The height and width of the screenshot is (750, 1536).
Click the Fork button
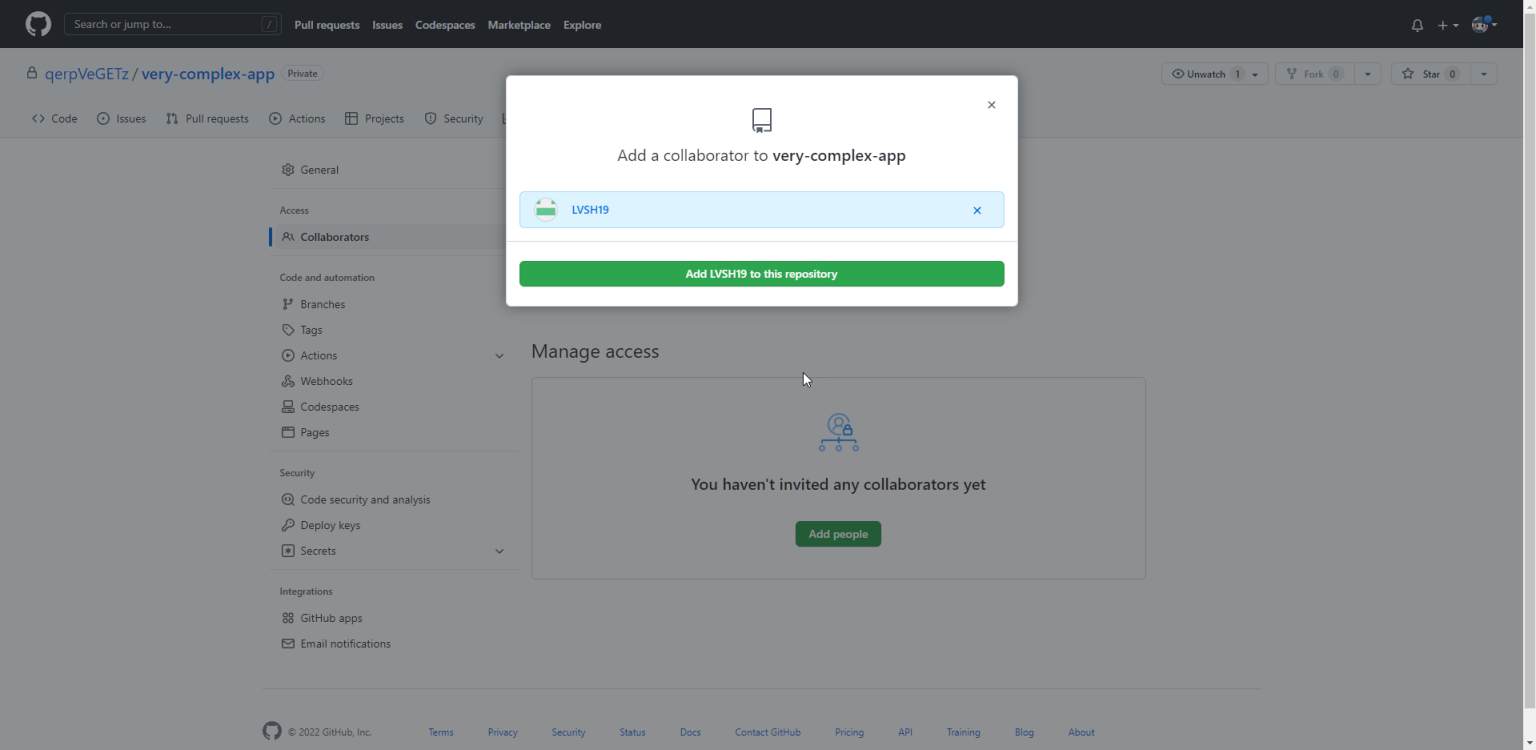point(1315,74)
